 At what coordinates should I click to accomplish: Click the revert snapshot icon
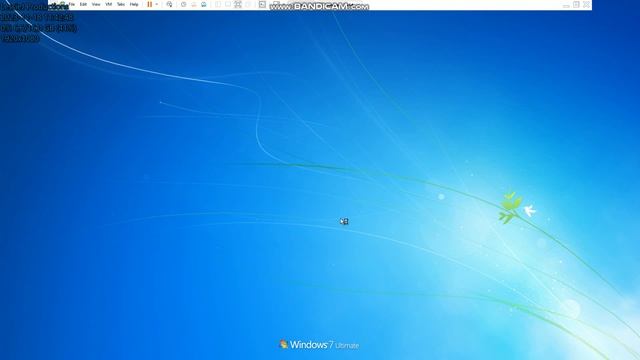[x=194, y=4]
